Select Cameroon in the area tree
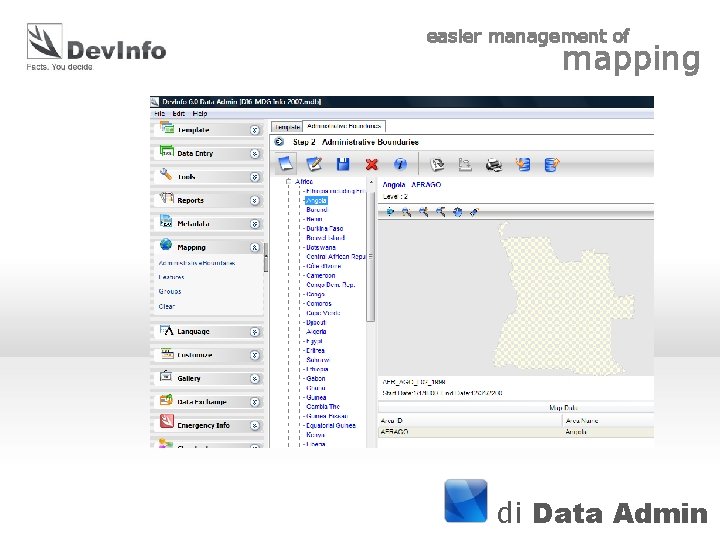This screenshot has height=540, width=720. (321, 276)
